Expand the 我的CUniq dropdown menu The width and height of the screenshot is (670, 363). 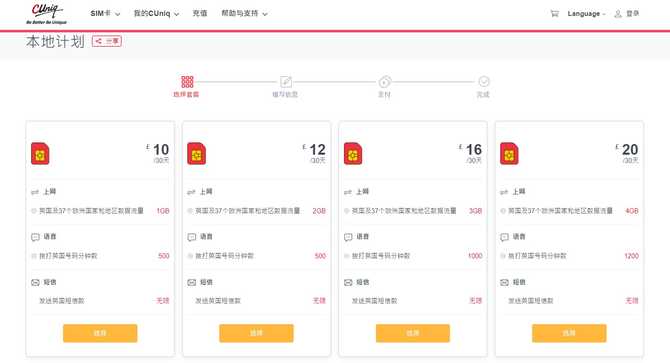[156, 14]
